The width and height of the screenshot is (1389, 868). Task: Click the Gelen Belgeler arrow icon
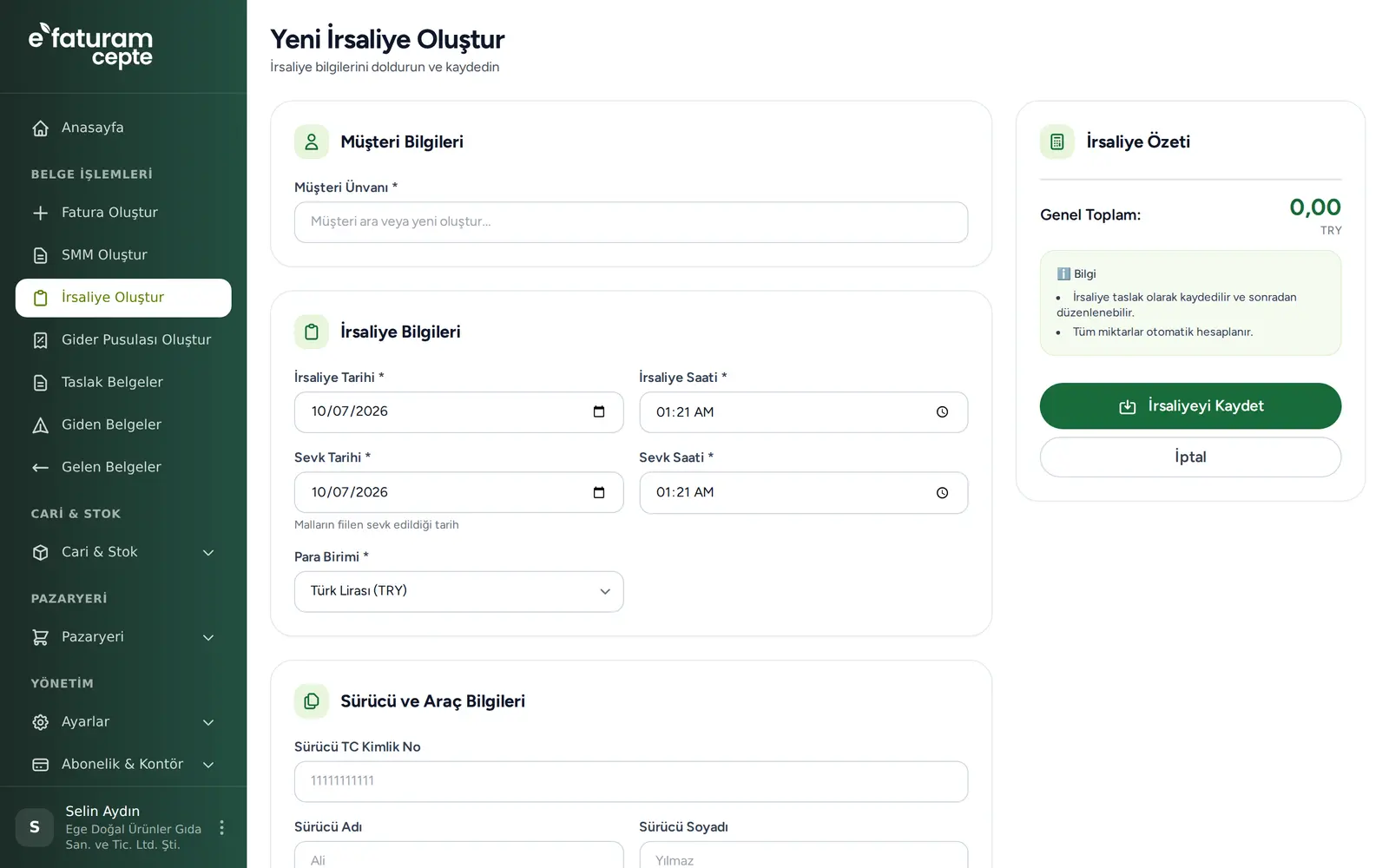(40, 468)
